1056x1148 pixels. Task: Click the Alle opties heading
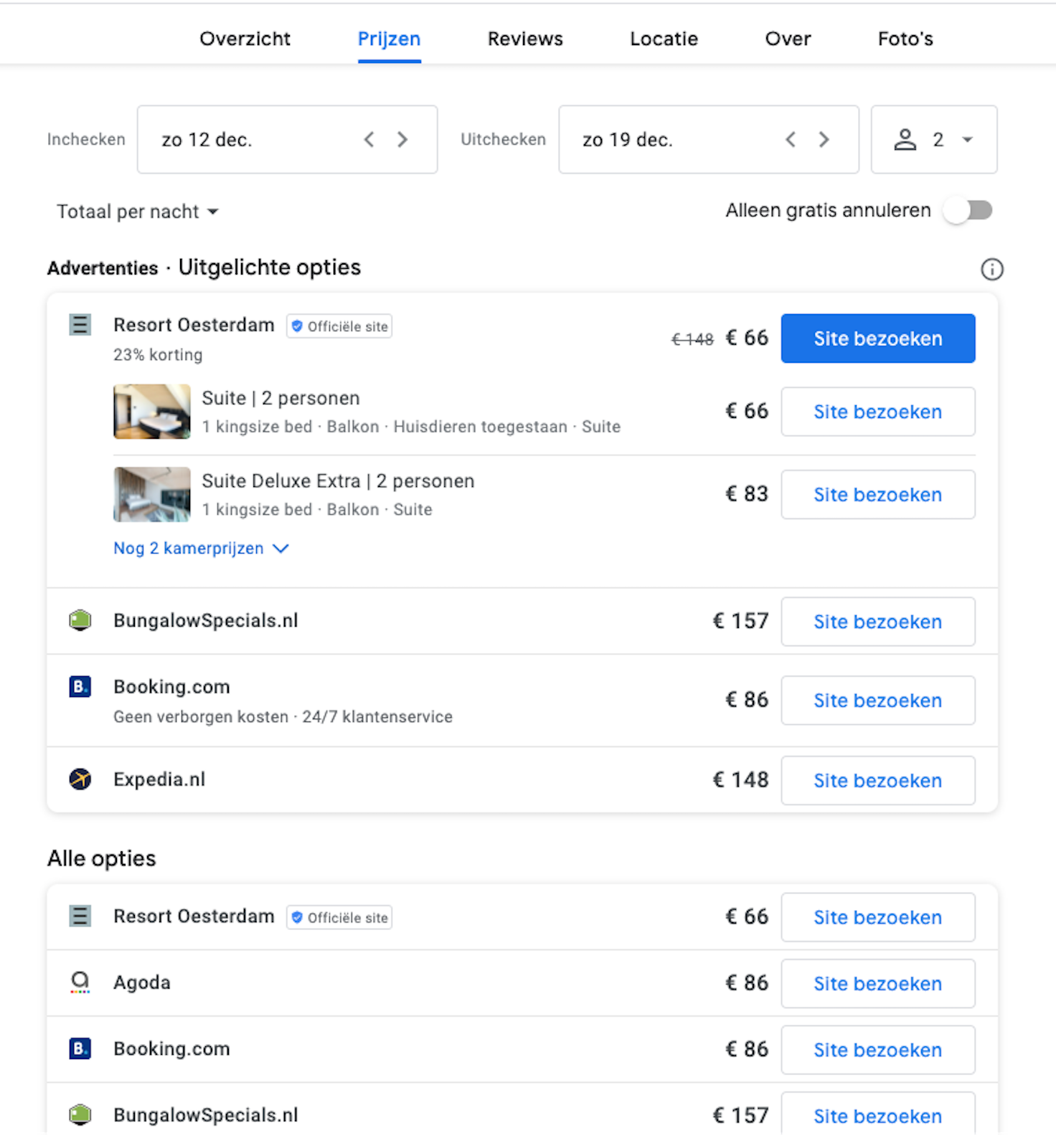102,858
